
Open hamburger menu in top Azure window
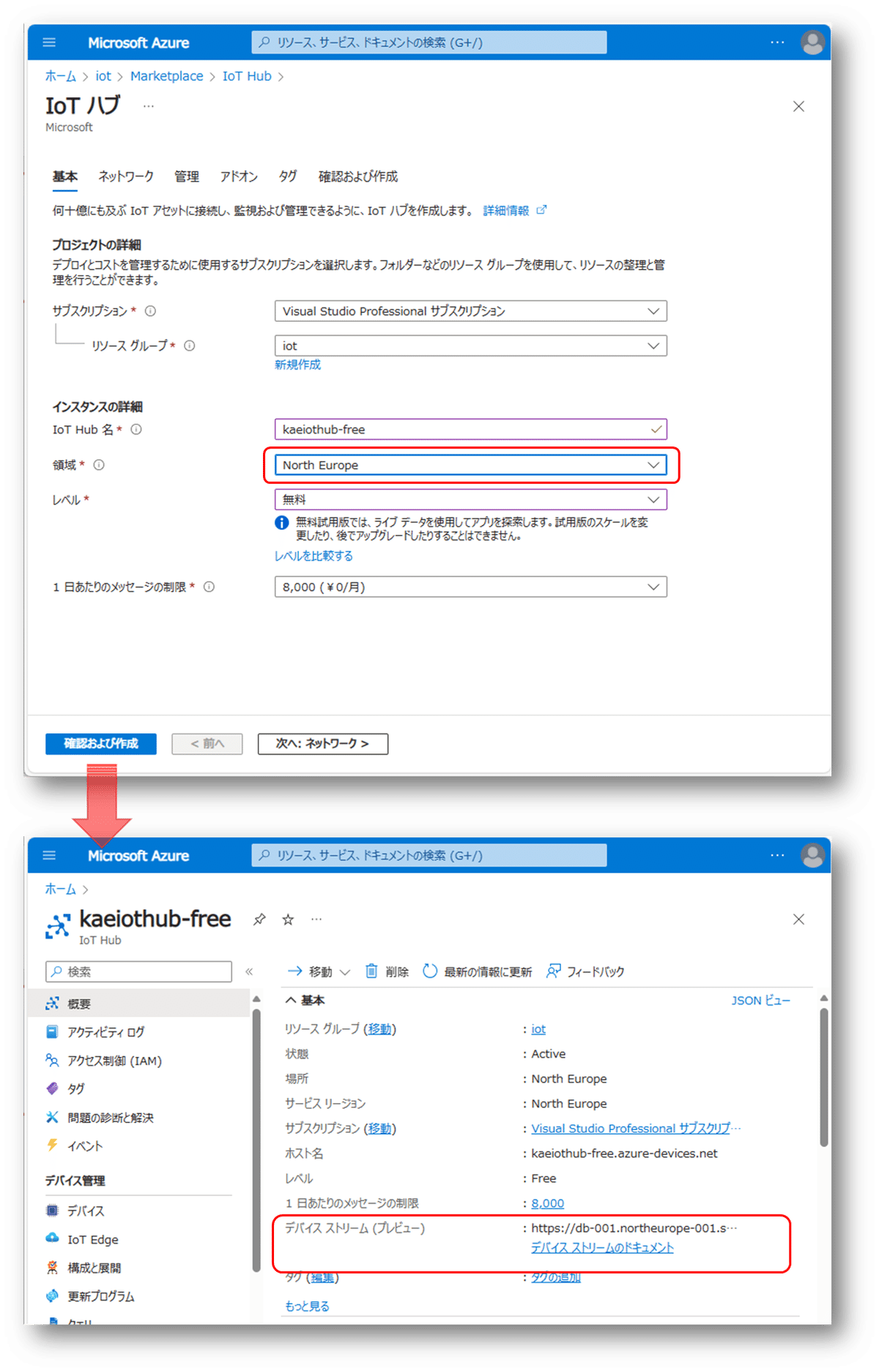tap(49, 43)
